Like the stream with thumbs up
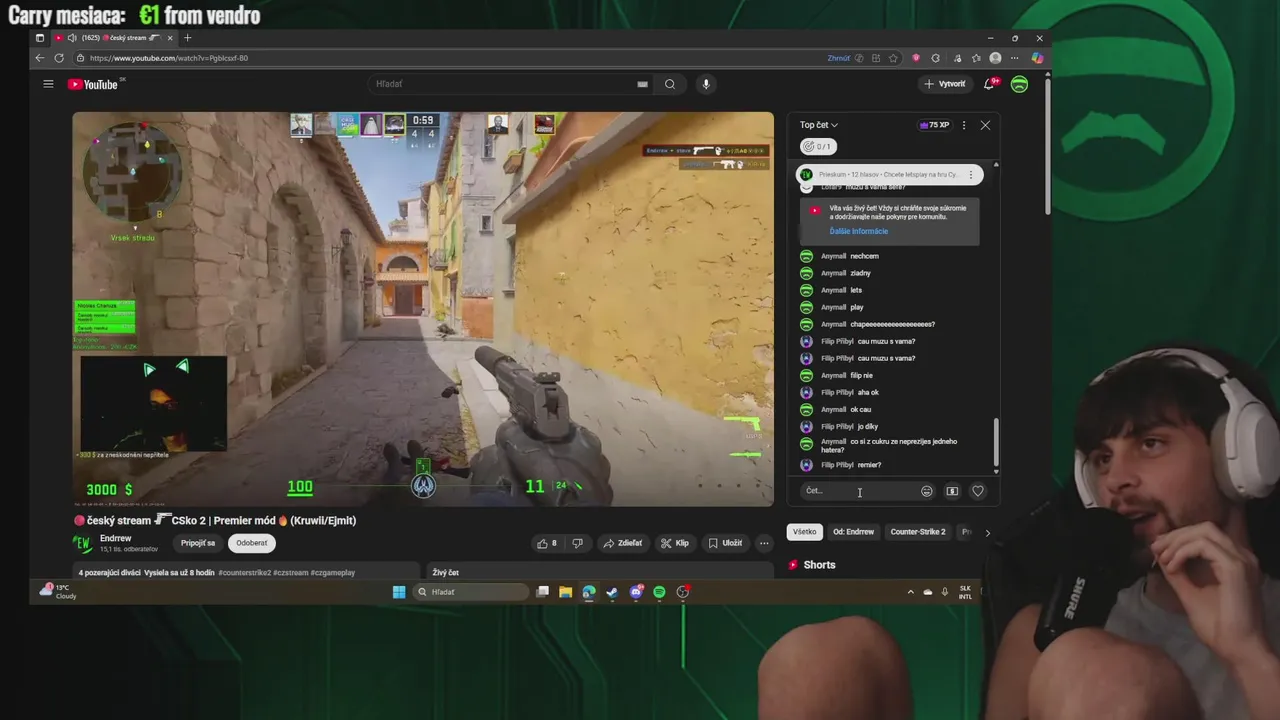Screen dimensions: 1280x720 (547, 543)
